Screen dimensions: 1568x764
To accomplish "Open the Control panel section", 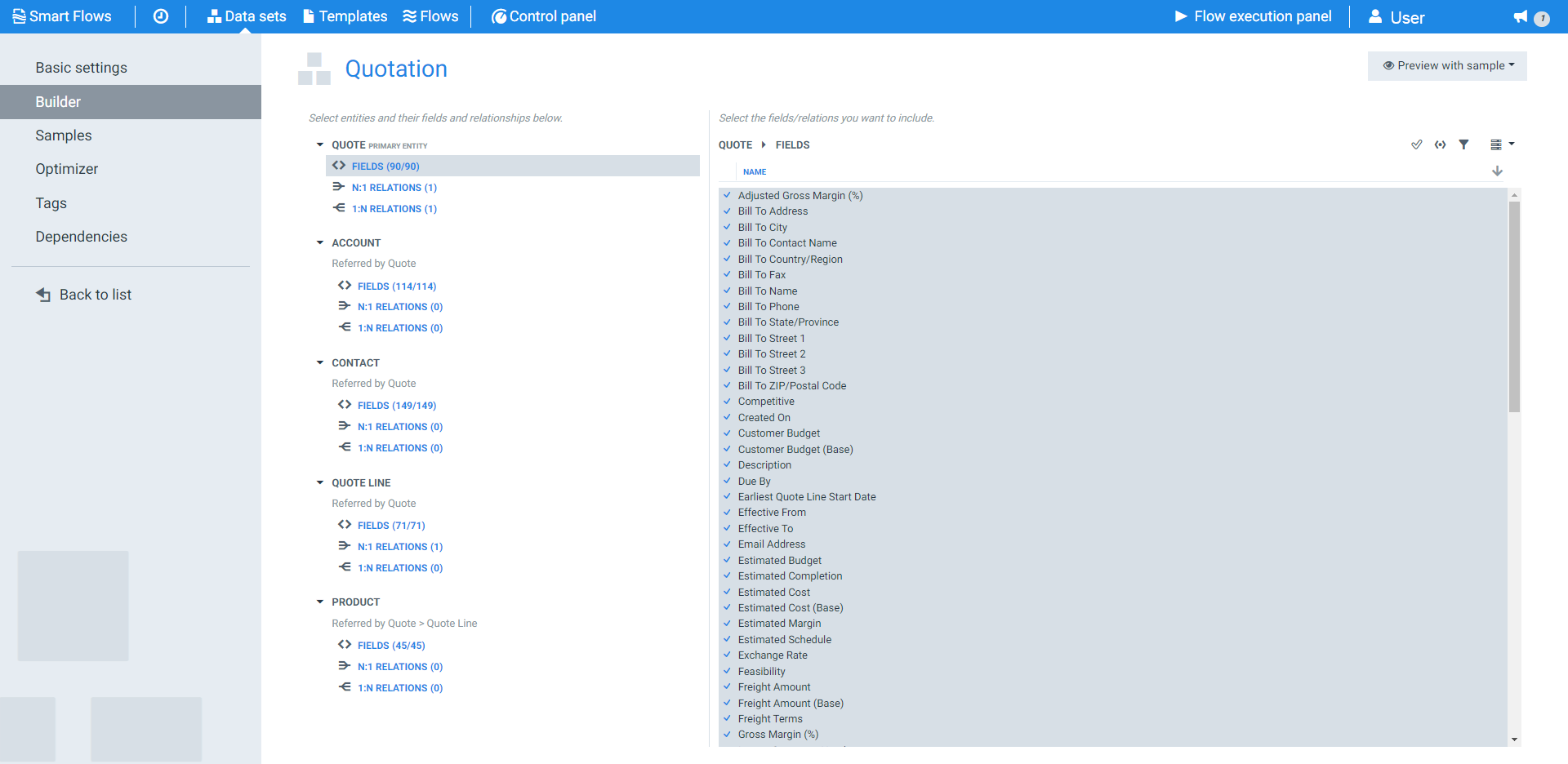I will (543, 16).
